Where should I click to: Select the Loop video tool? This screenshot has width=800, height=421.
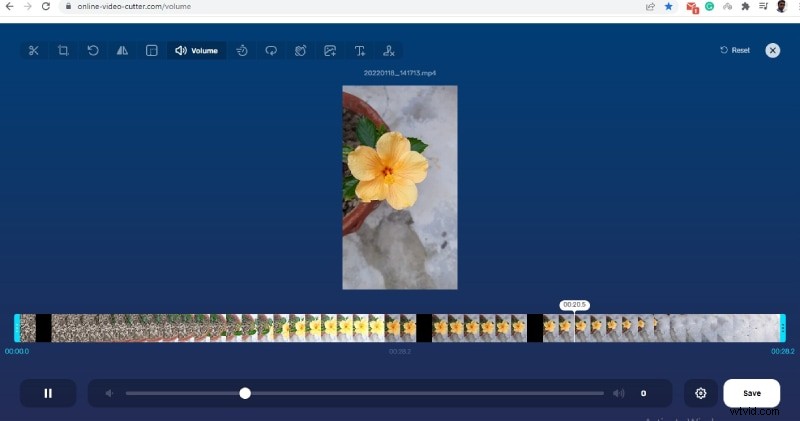coord(271,51)
